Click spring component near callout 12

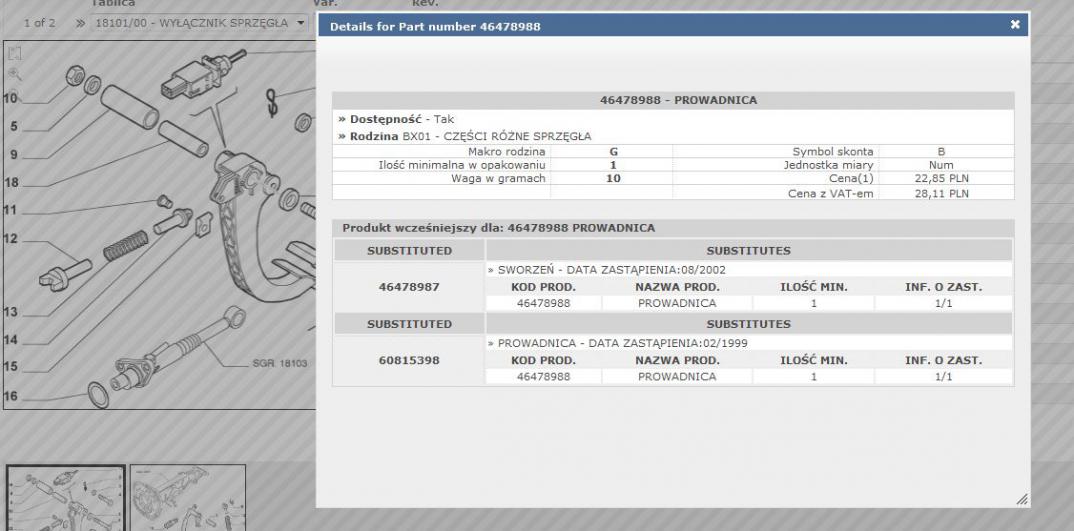(125, 245)
